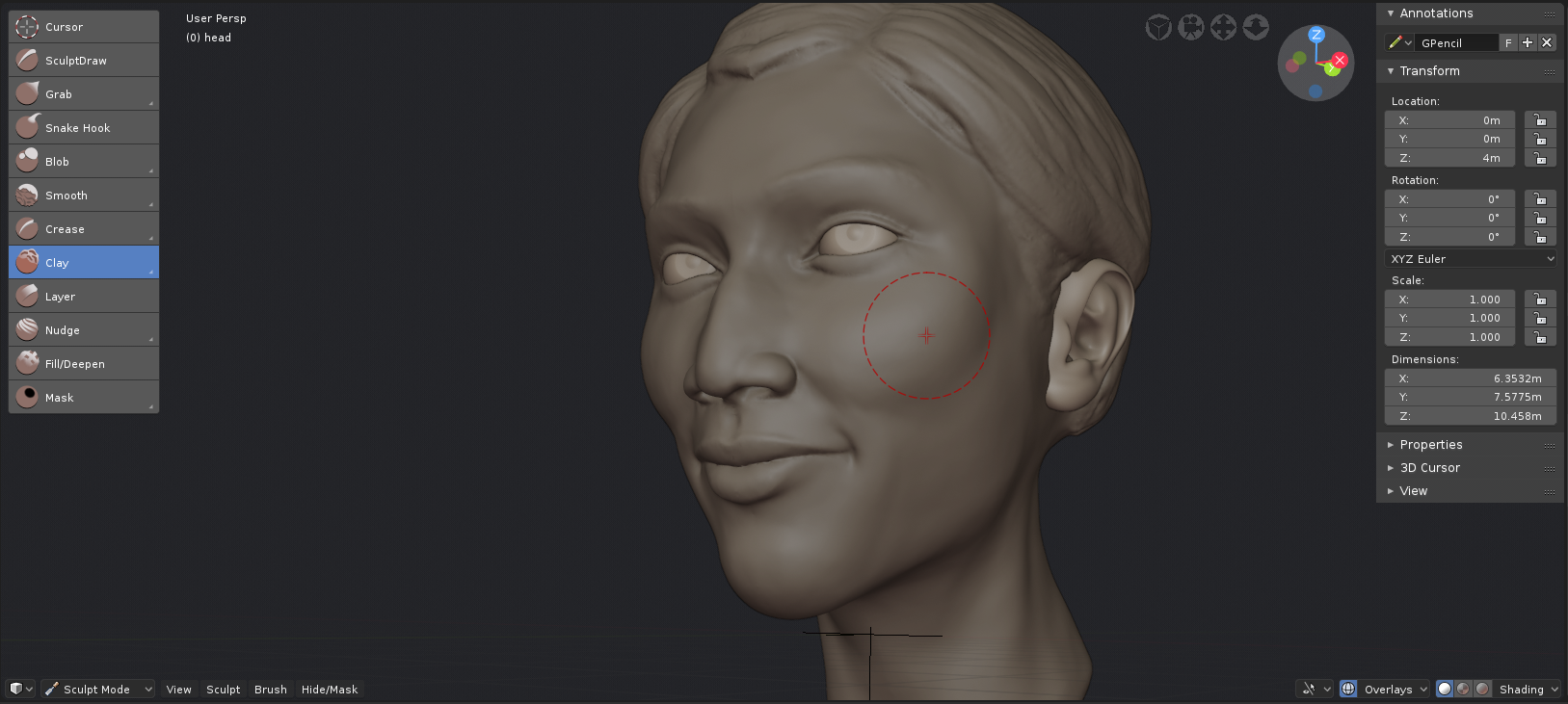Pick the Fill/Deepen brush
Viewport: 1568px width, 704px height.
84,364
